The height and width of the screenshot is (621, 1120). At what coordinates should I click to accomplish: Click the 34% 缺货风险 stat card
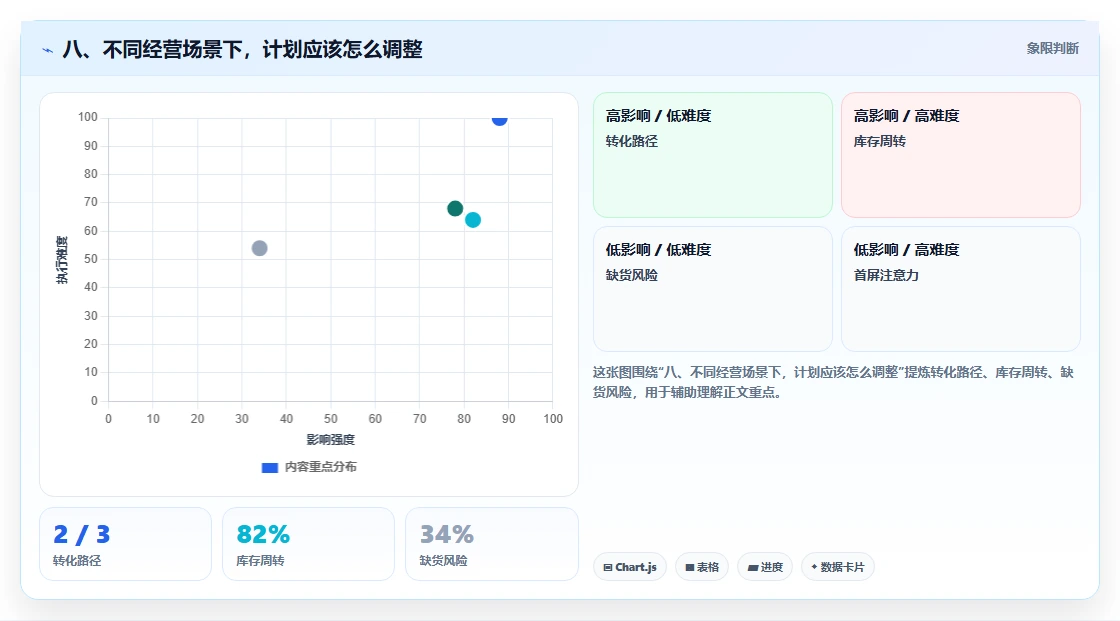coord(491,545)
